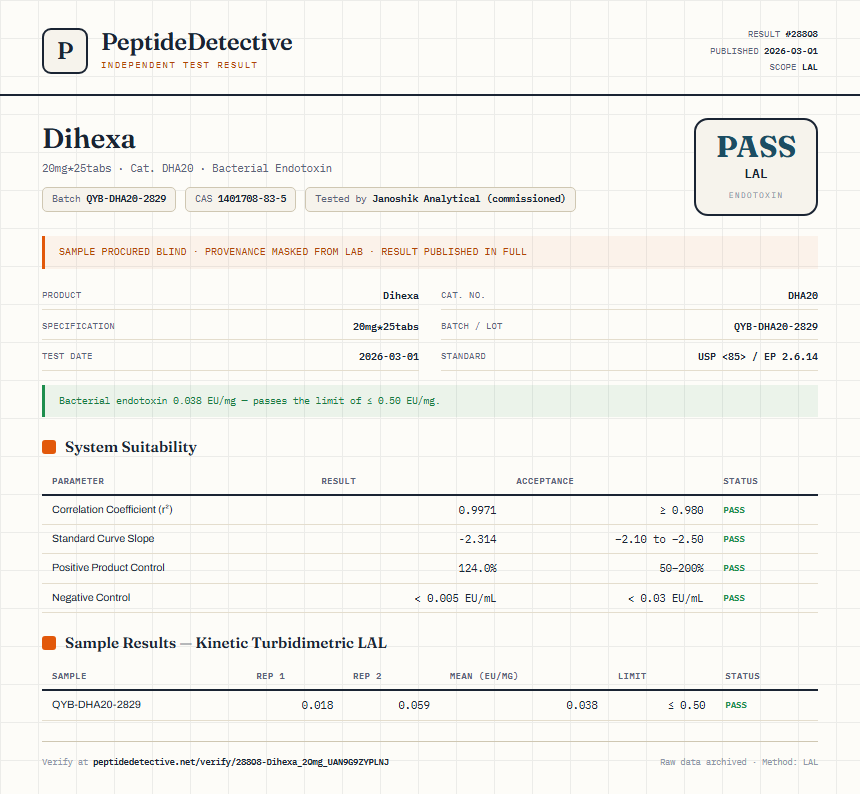Select the correlation result 0.9971
Viewport: 860px width, 794px height.
(477, 510)
